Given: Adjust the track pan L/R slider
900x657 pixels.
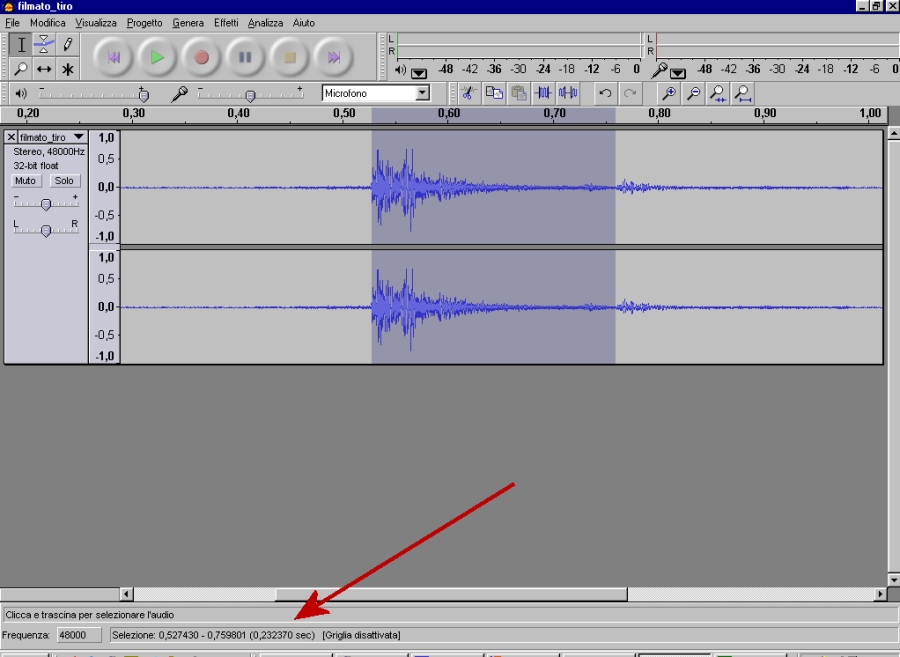Looking at the screenshot, I should point(46,230).
